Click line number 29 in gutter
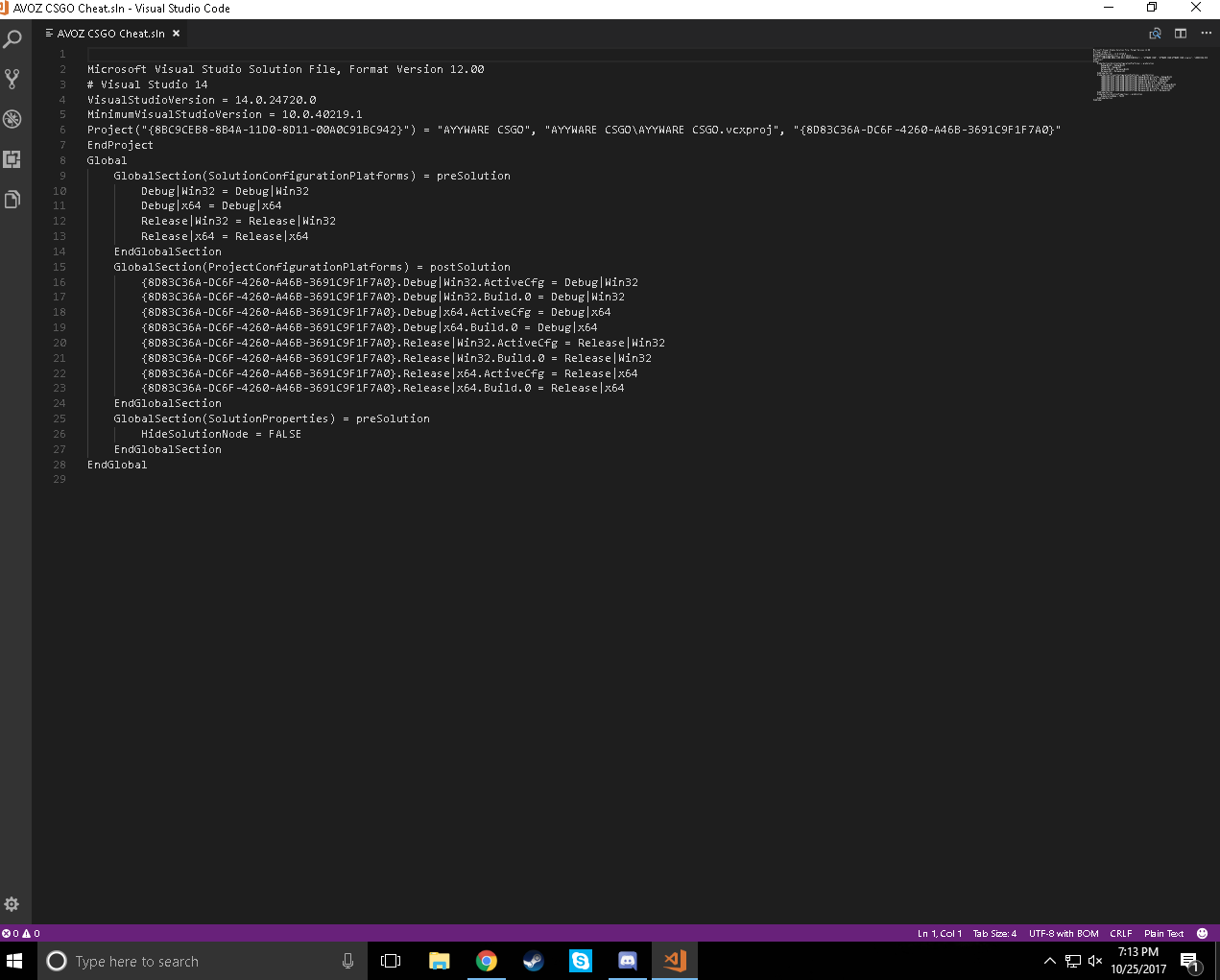1220x980 pixels. click(60, 479)
